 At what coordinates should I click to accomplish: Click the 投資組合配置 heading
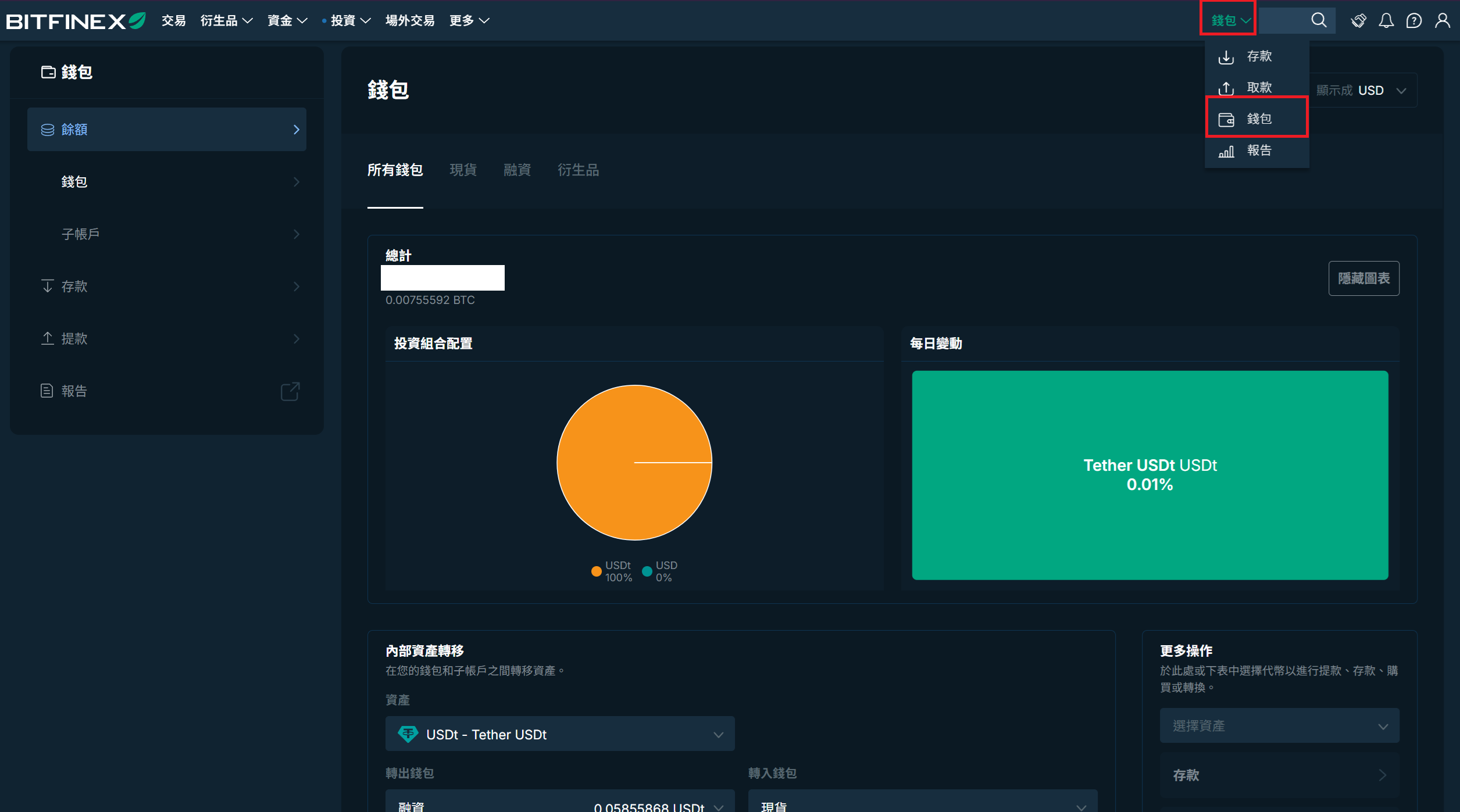coord(433,344)
